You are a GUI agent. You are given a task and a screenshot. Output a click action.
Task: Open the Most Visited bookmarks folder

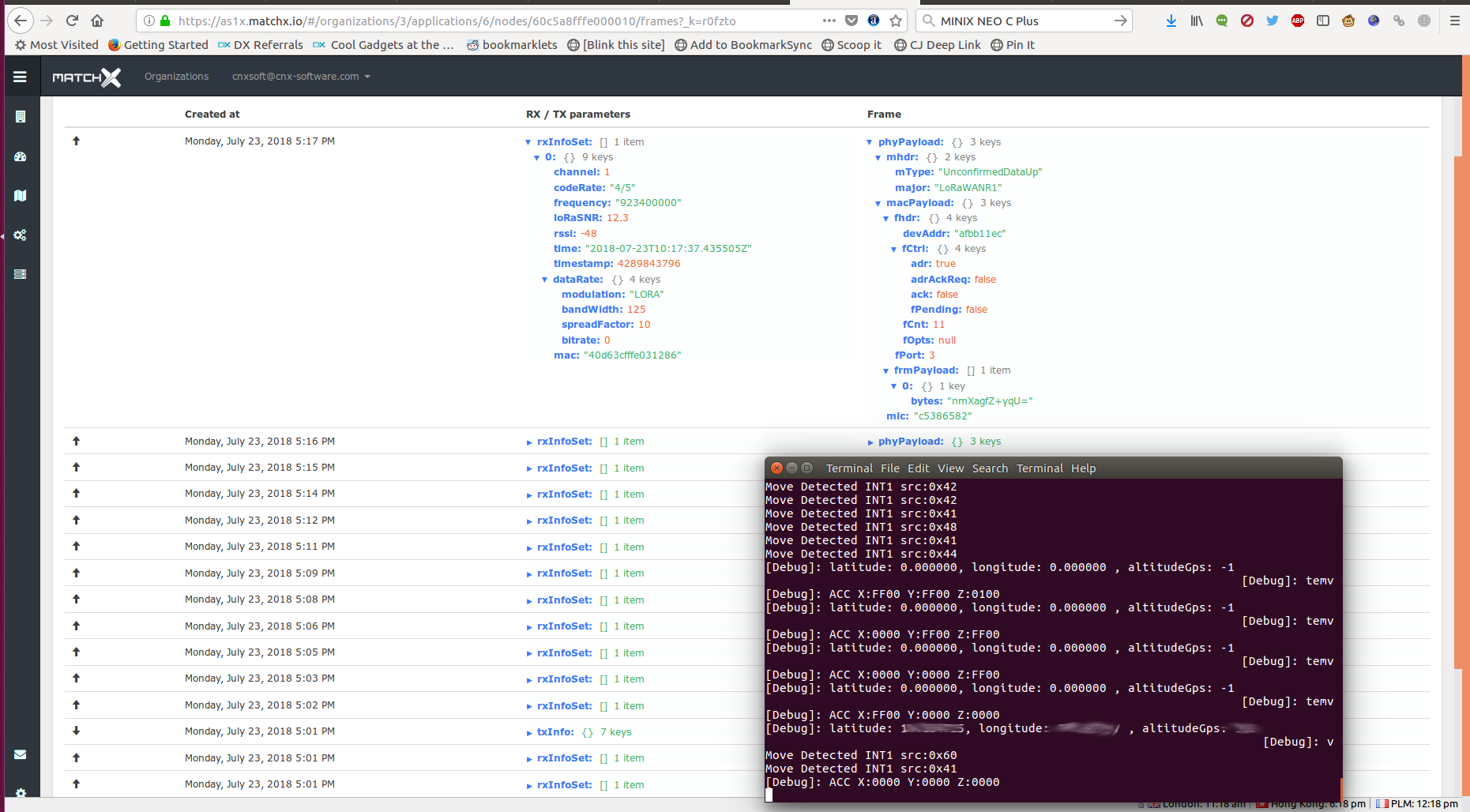[57, 45]
